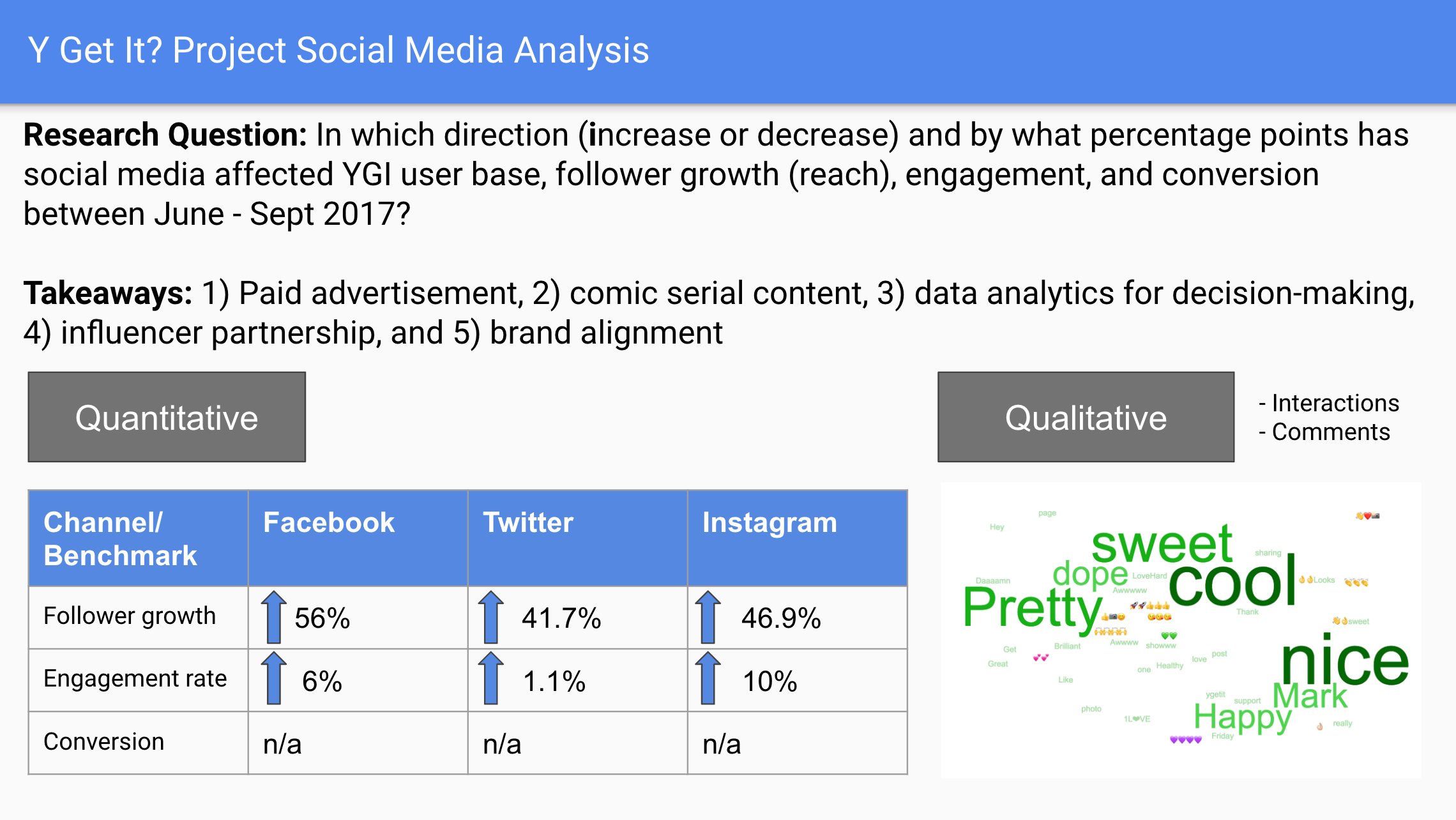Click the Instagram column header

[797, 538]
